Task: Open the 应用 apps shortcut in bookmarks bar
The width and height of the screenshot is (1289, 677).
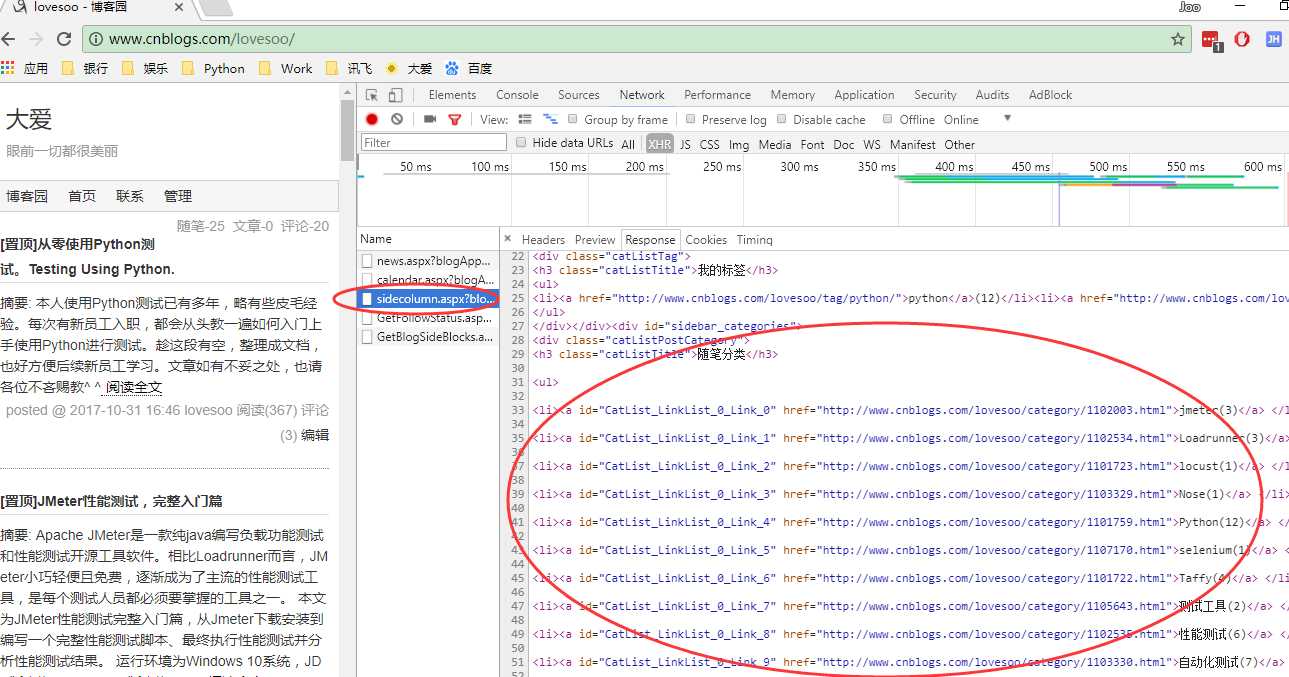Action: [25, 68]
